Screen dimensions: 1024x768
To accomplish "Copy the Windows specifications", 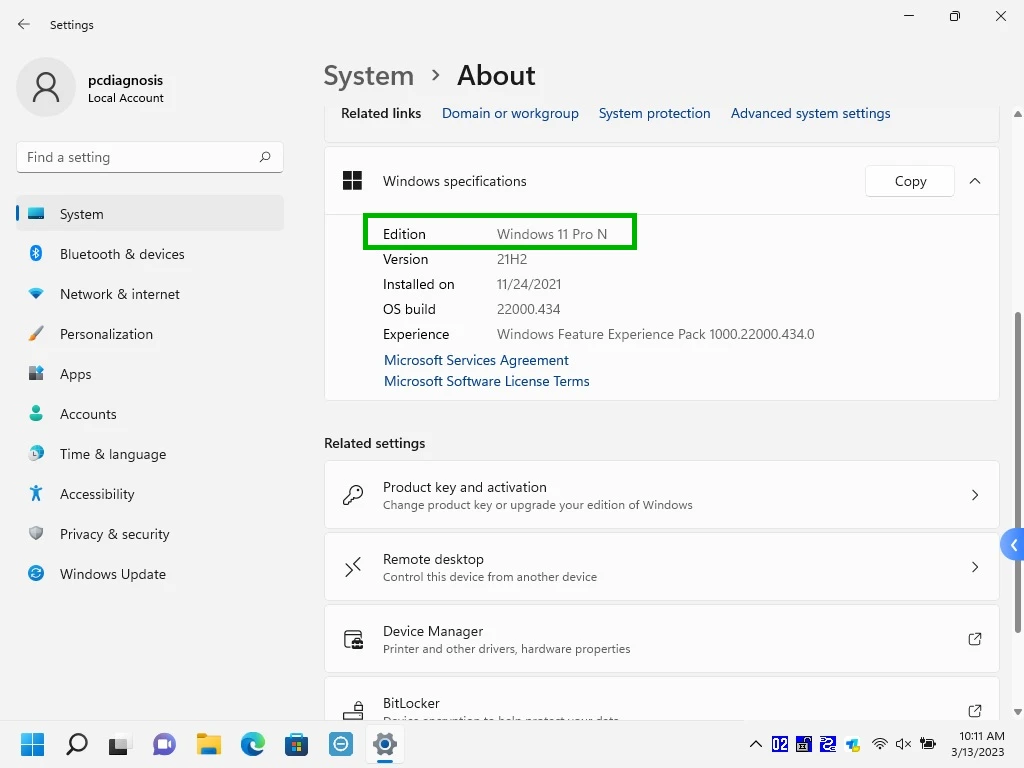I will [x=910, y=181].
